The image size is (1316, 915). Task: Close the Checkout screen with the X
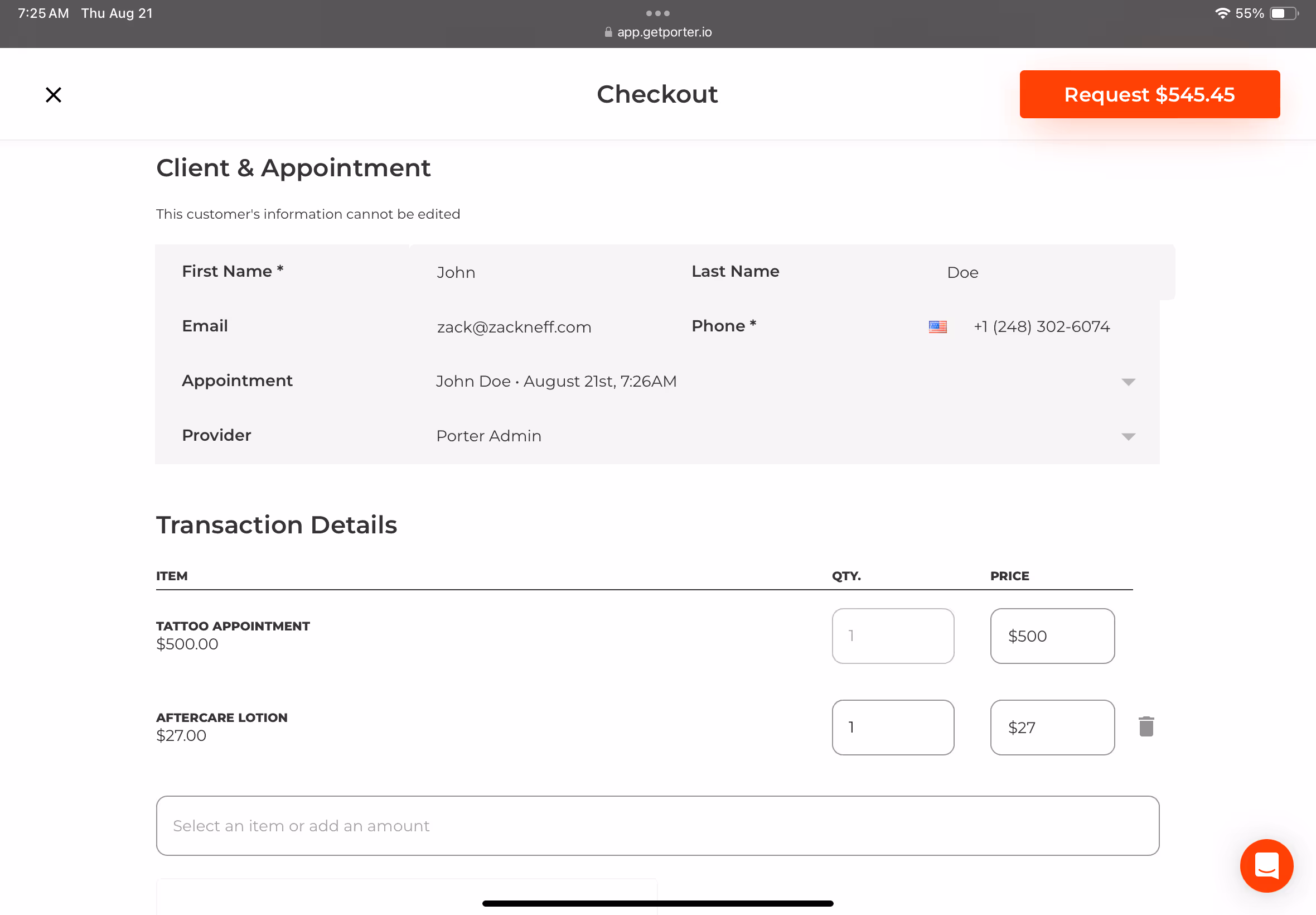[53, 94]
